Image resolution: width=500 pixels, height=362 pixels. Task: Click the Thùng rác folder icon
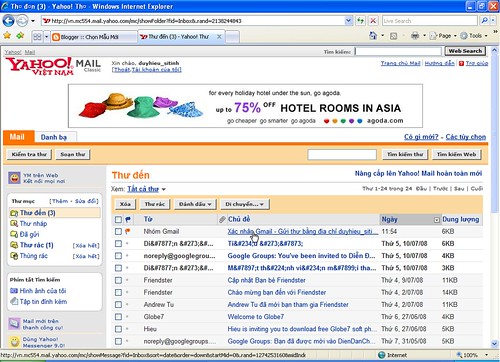pyautogui.click(x=14, y=256)
